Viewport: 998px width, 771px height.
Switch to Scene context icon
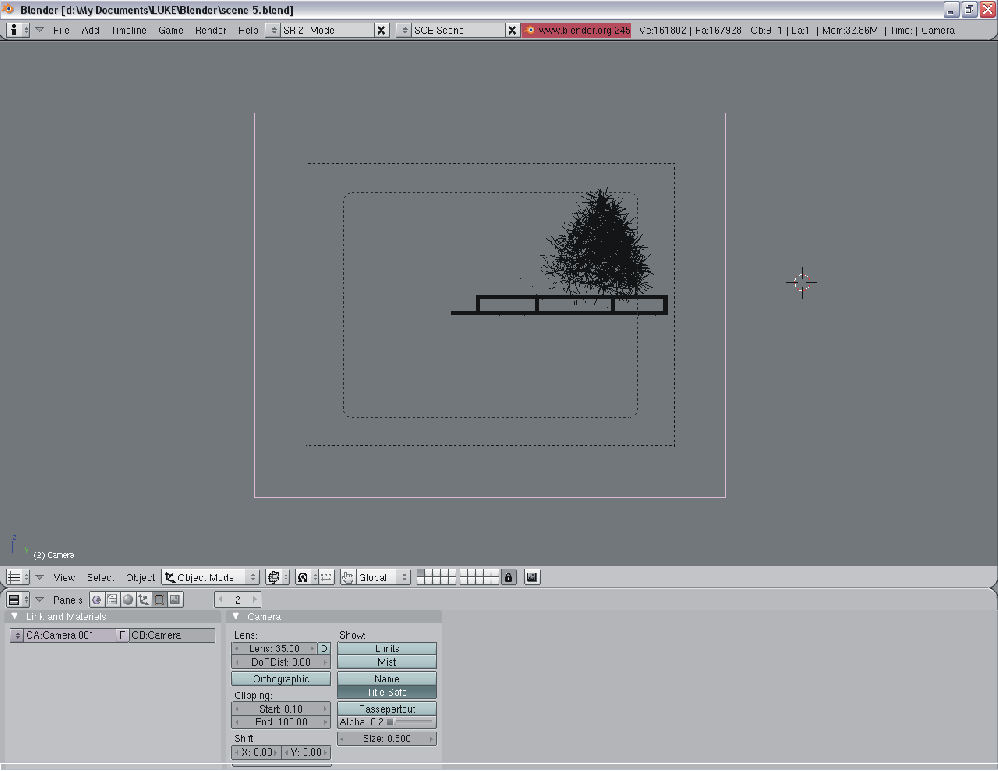pos(175,600)
